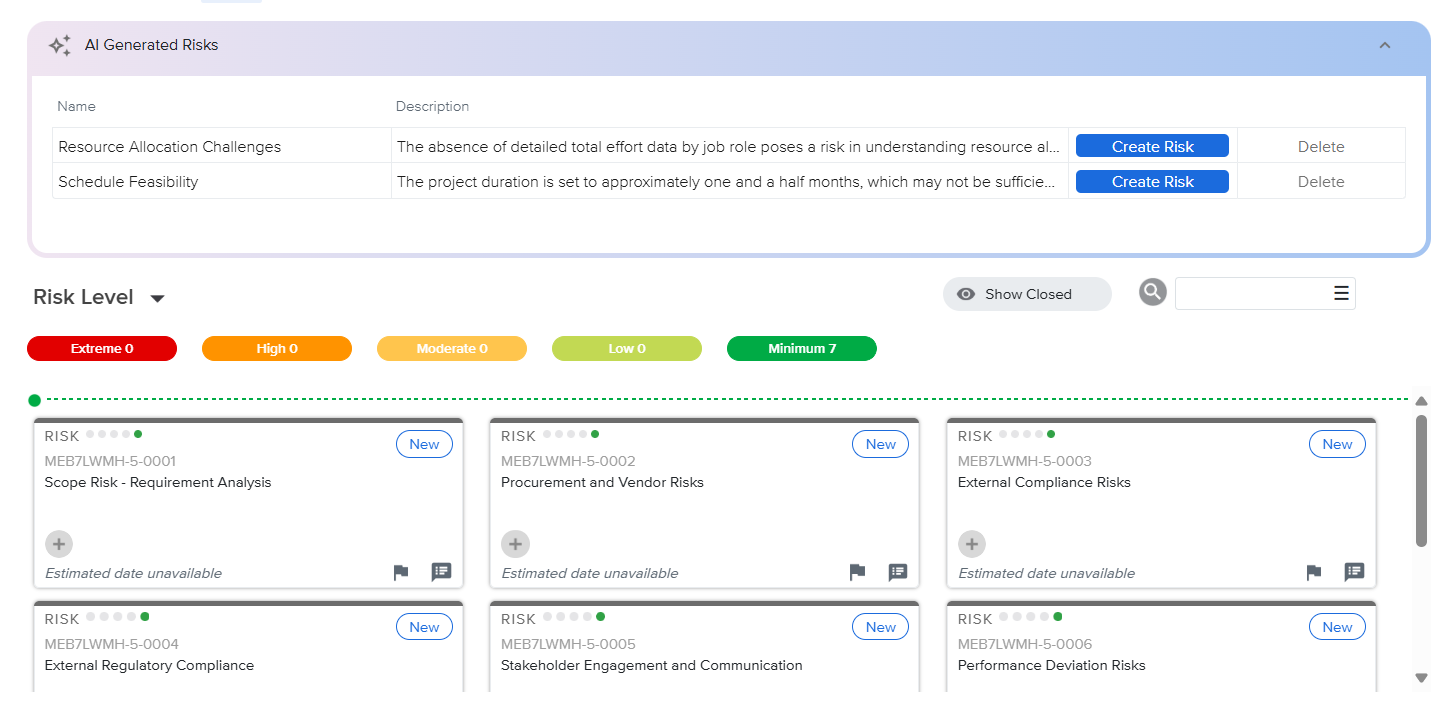The height and width of the screenshot is (711, 1452).
Task: Open comments on Procurement and Vendor Risks card
Action: pos(898,572)
